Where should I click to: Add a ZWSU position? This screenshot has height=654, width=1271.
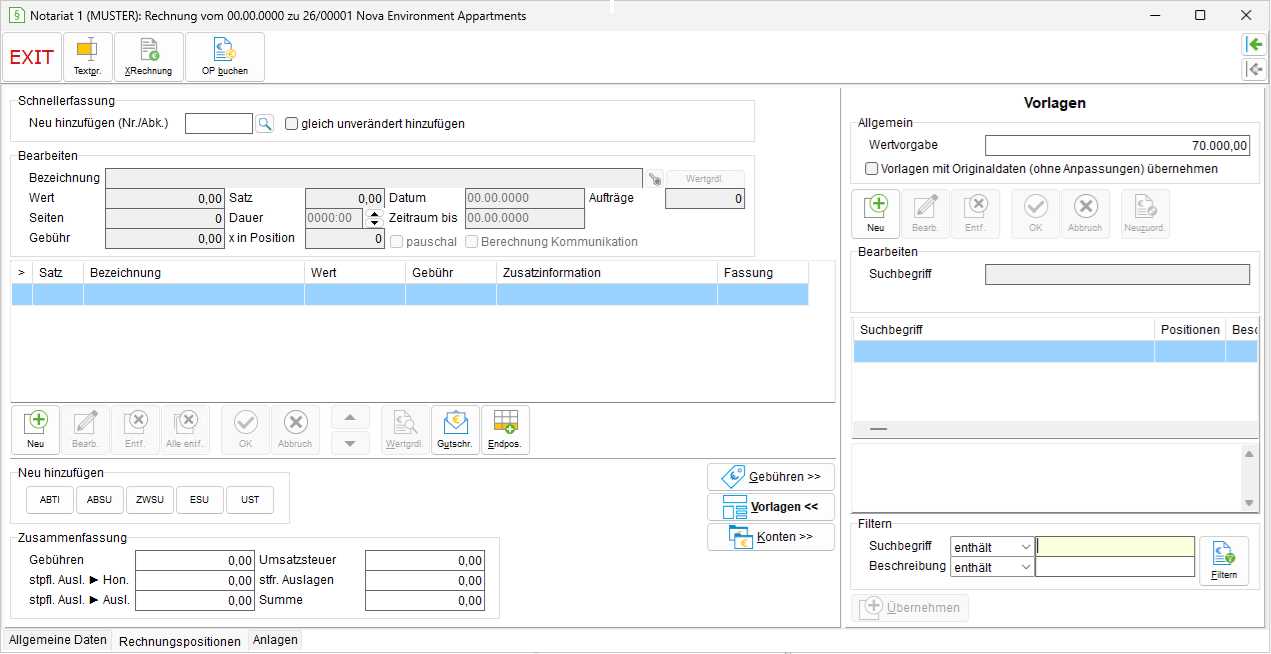pos(150,499)
